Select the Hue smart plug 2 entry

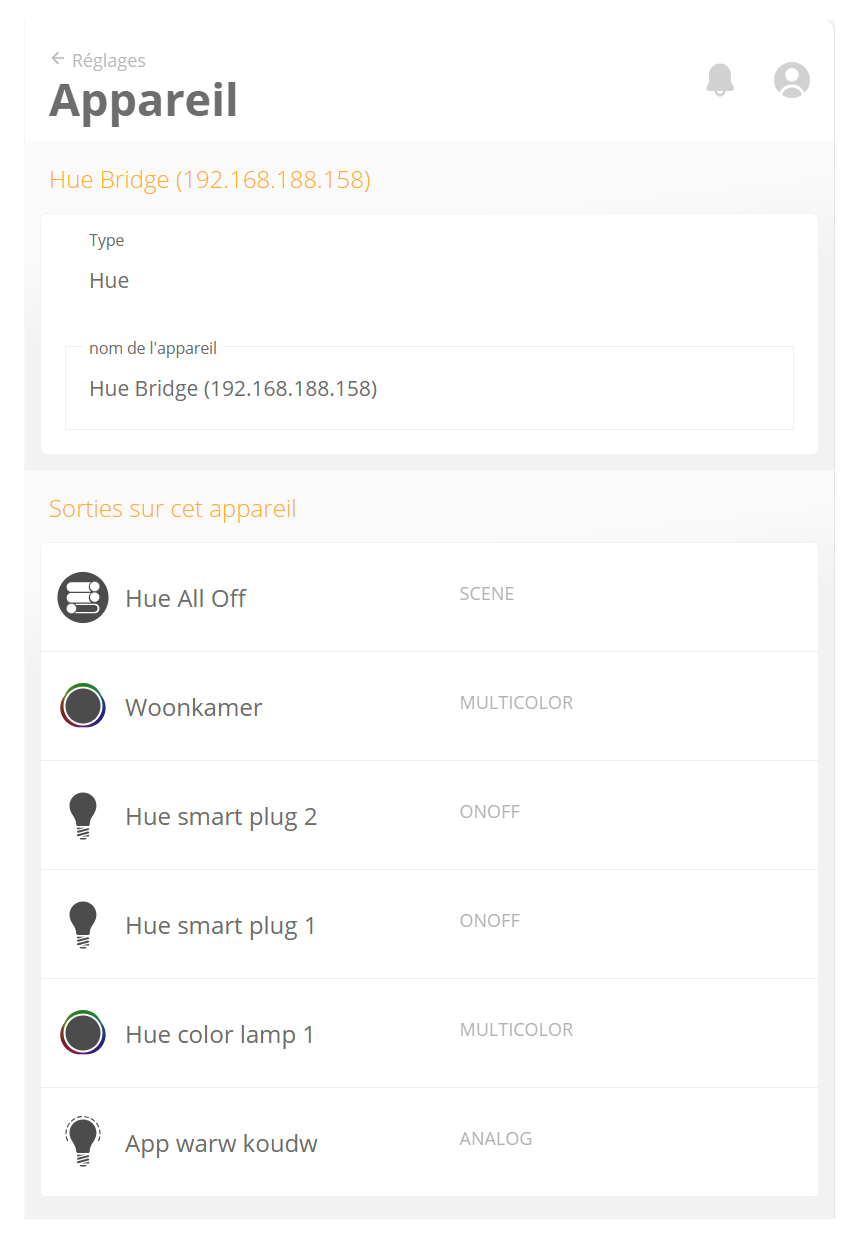pos(221,816)
